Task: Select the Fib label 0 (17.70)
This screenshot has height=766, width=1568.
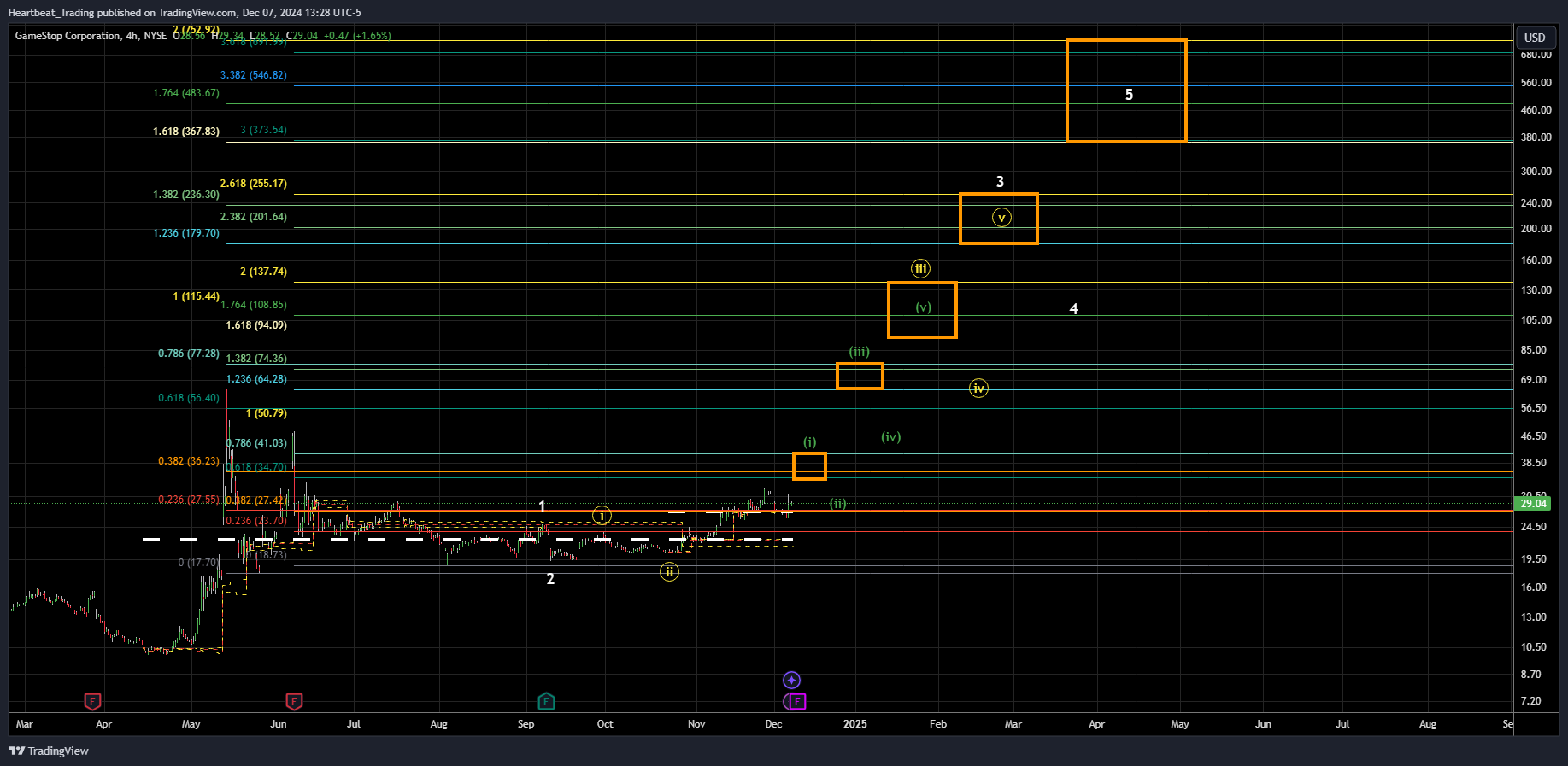Action: [x=197, y=563]
